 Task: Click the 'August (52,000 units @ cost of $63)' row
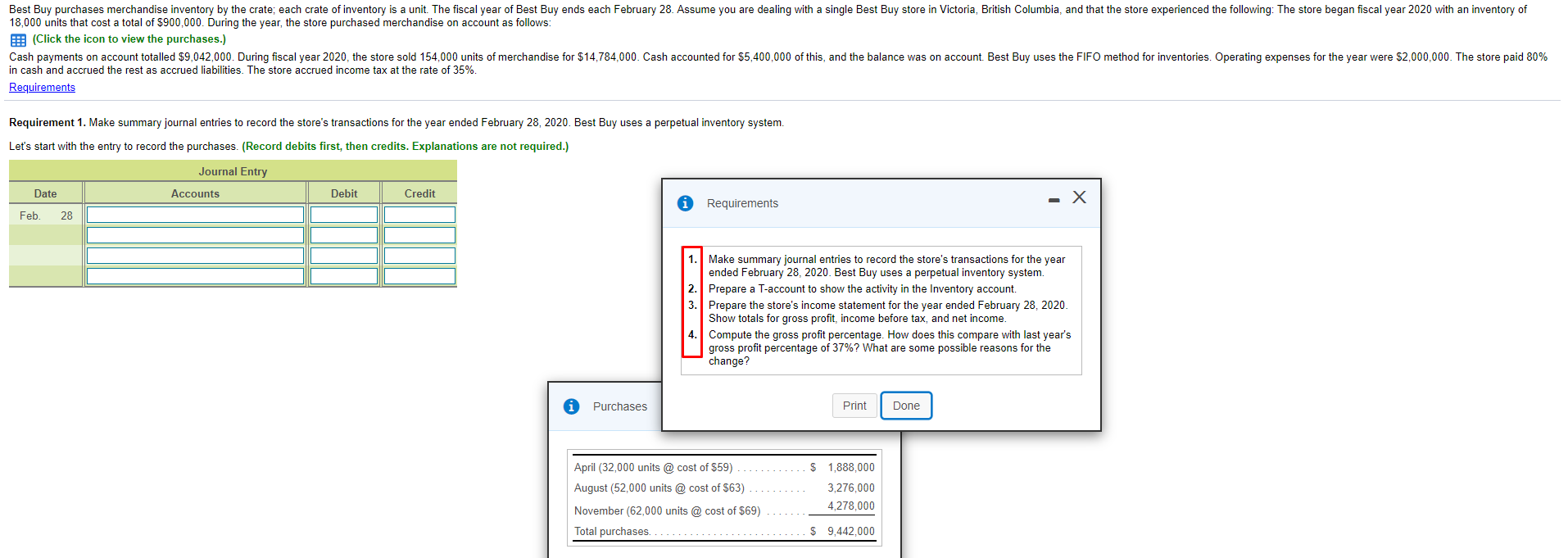[659, 488]
